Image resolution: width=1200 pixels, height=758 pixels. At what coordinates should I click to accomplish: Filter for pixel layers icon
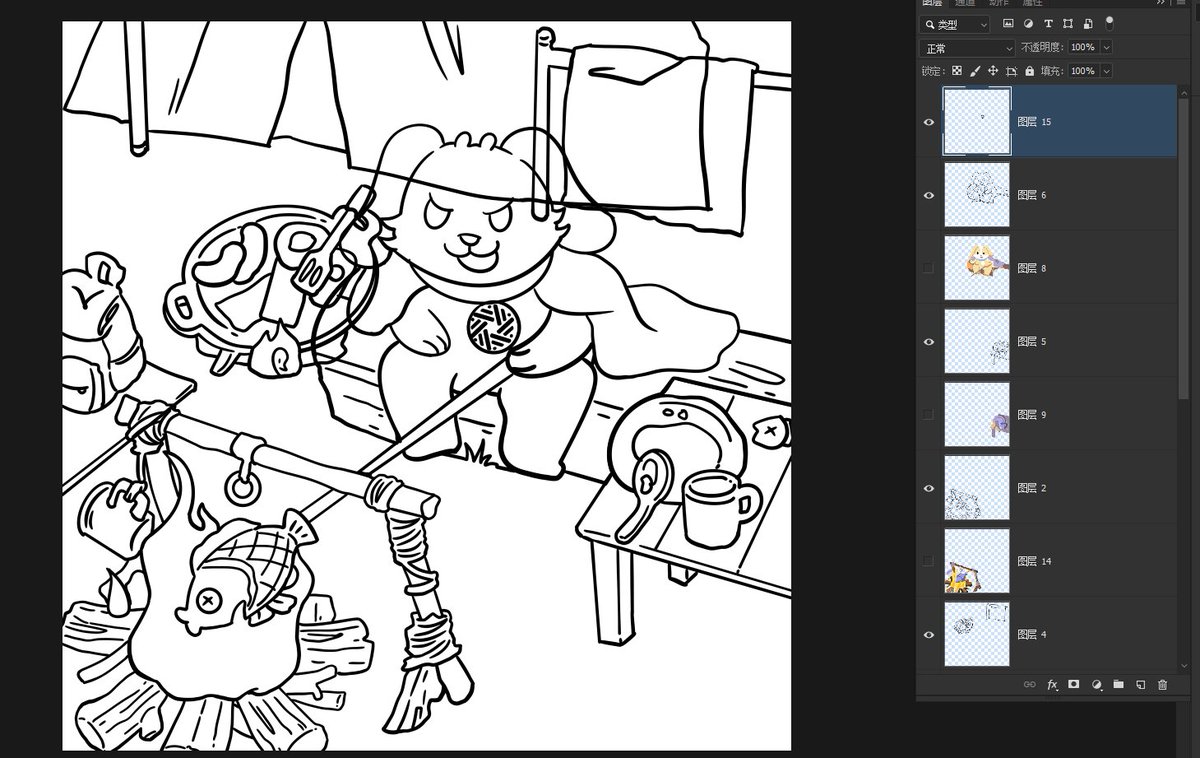click(1008, 23)
